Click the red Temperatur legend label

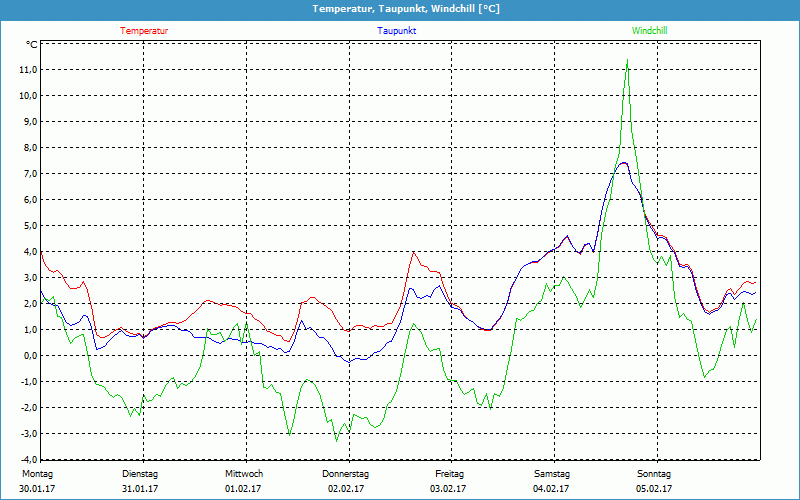click(144, 31)
